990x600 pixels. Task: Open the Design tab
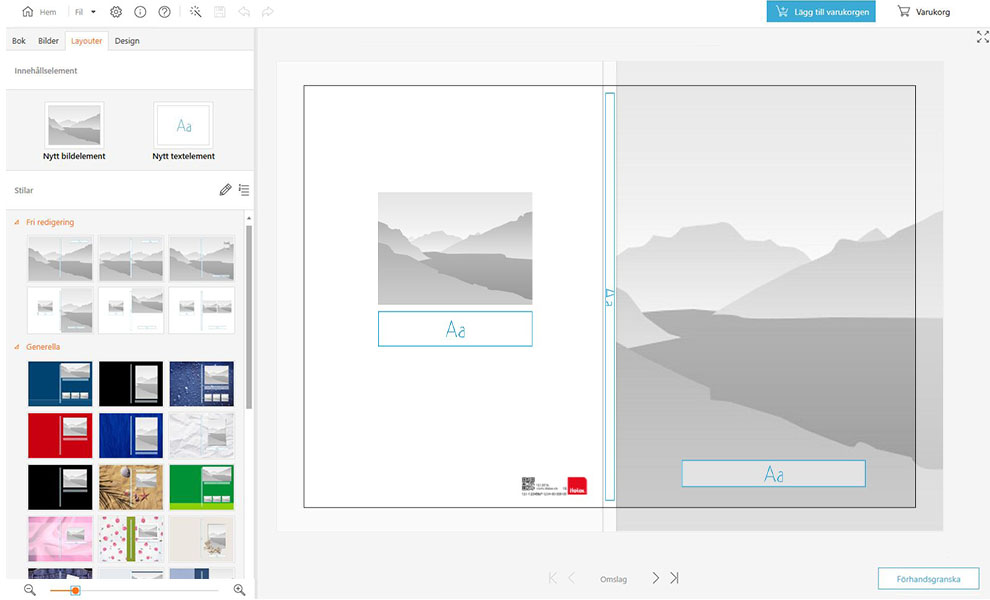click(x=127, y=41)
